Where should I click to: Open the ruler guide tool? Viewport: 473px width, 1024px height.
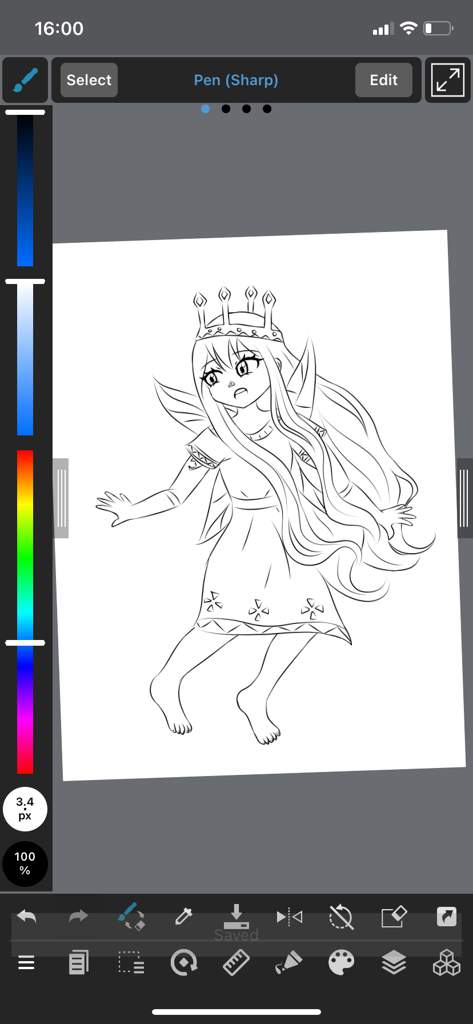pos(236,963)
